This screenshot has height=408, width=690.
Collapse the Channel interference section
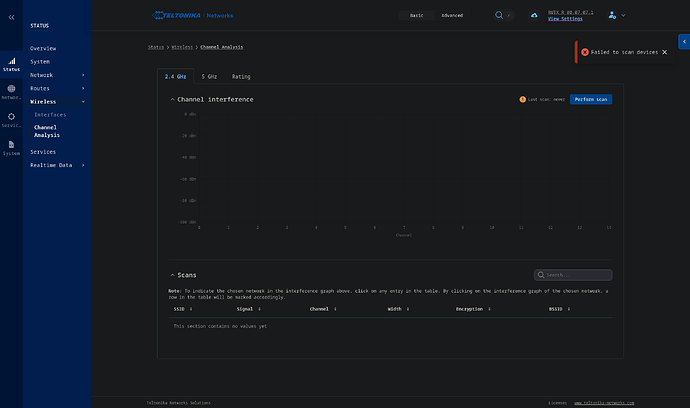coord(172,99)
